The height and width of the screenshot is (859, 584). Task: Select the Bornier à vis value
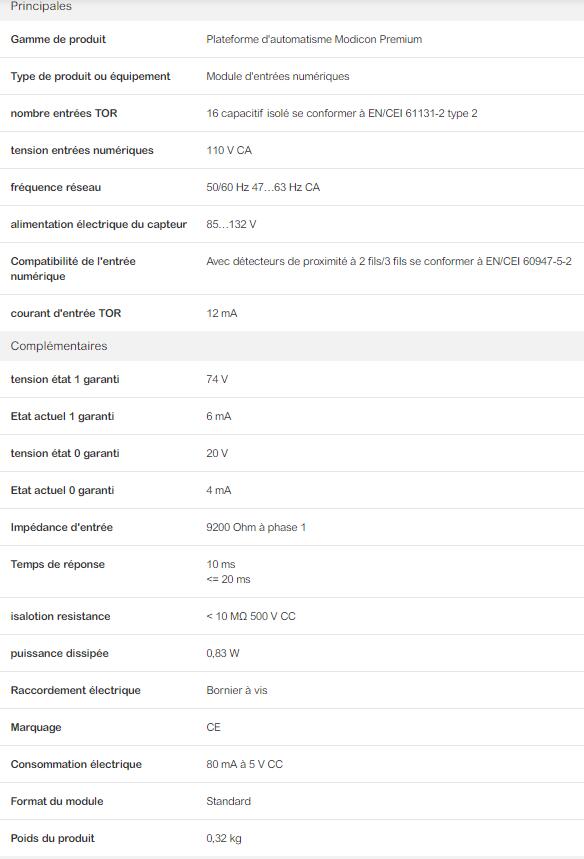(237, 690)
